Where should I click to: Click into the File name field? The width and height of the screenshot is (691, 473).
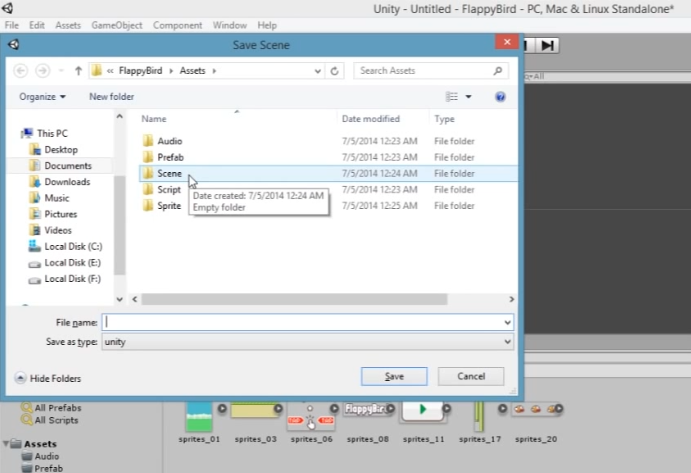302,322
